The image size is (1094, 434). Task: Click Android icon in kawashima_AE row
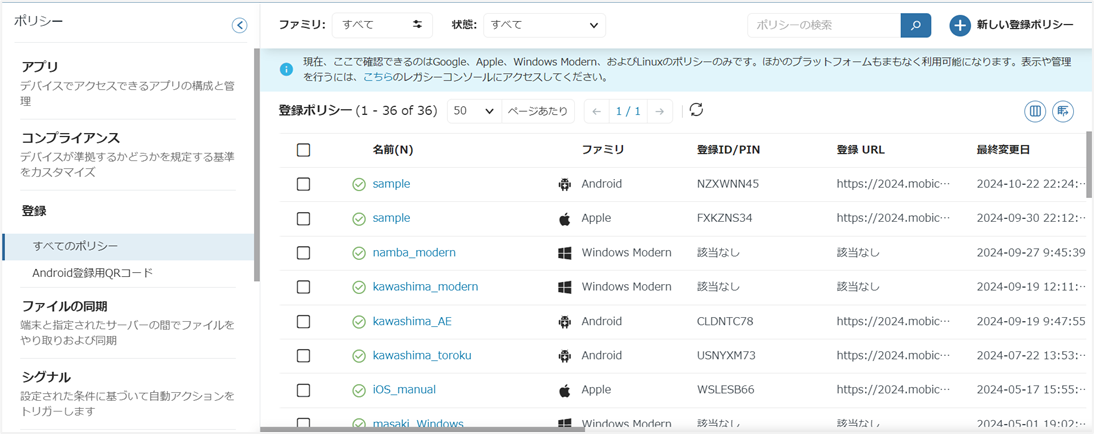(564, 322)
